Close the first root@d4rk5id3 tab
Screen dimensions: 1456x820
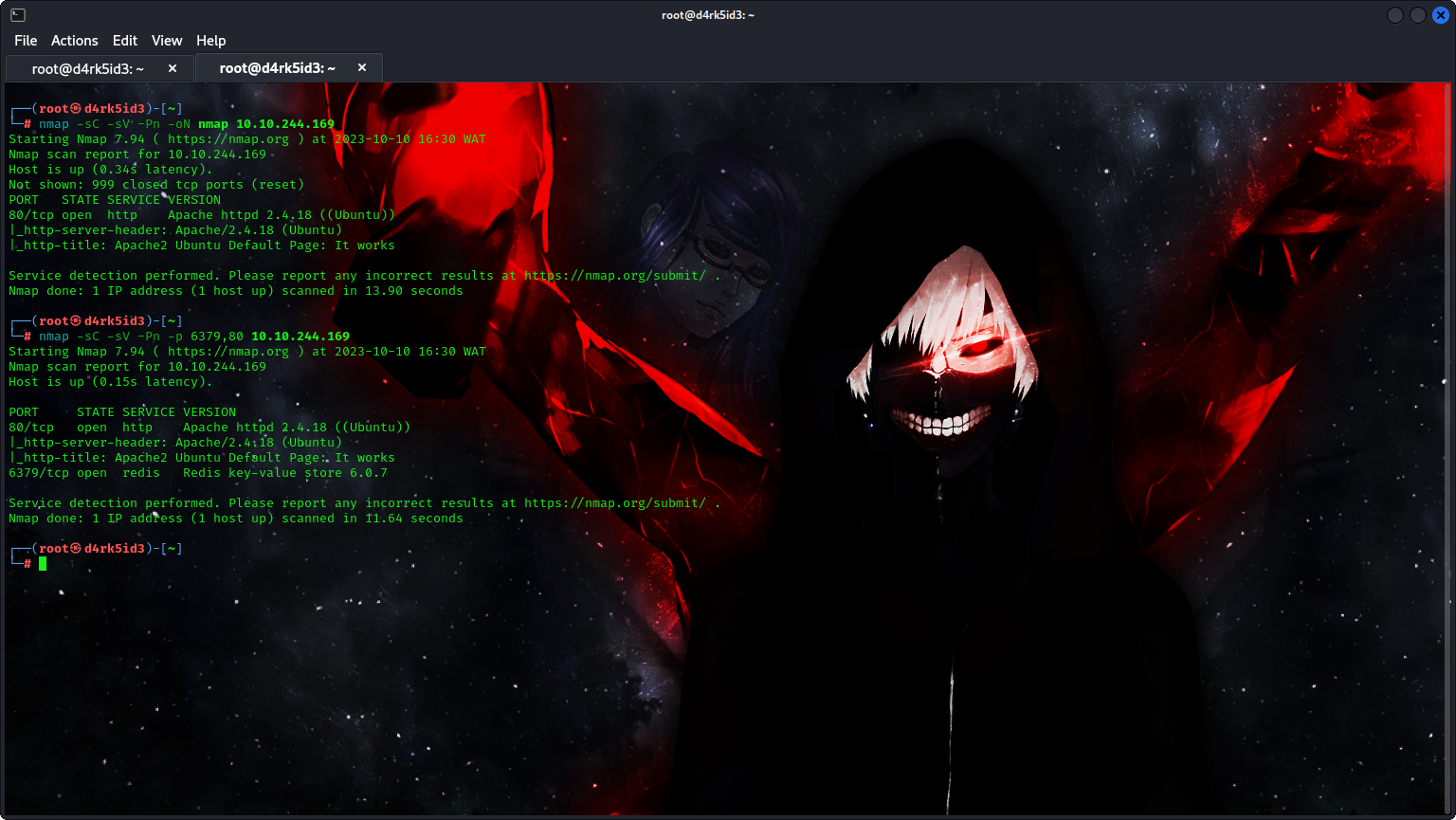click(173, 68)
